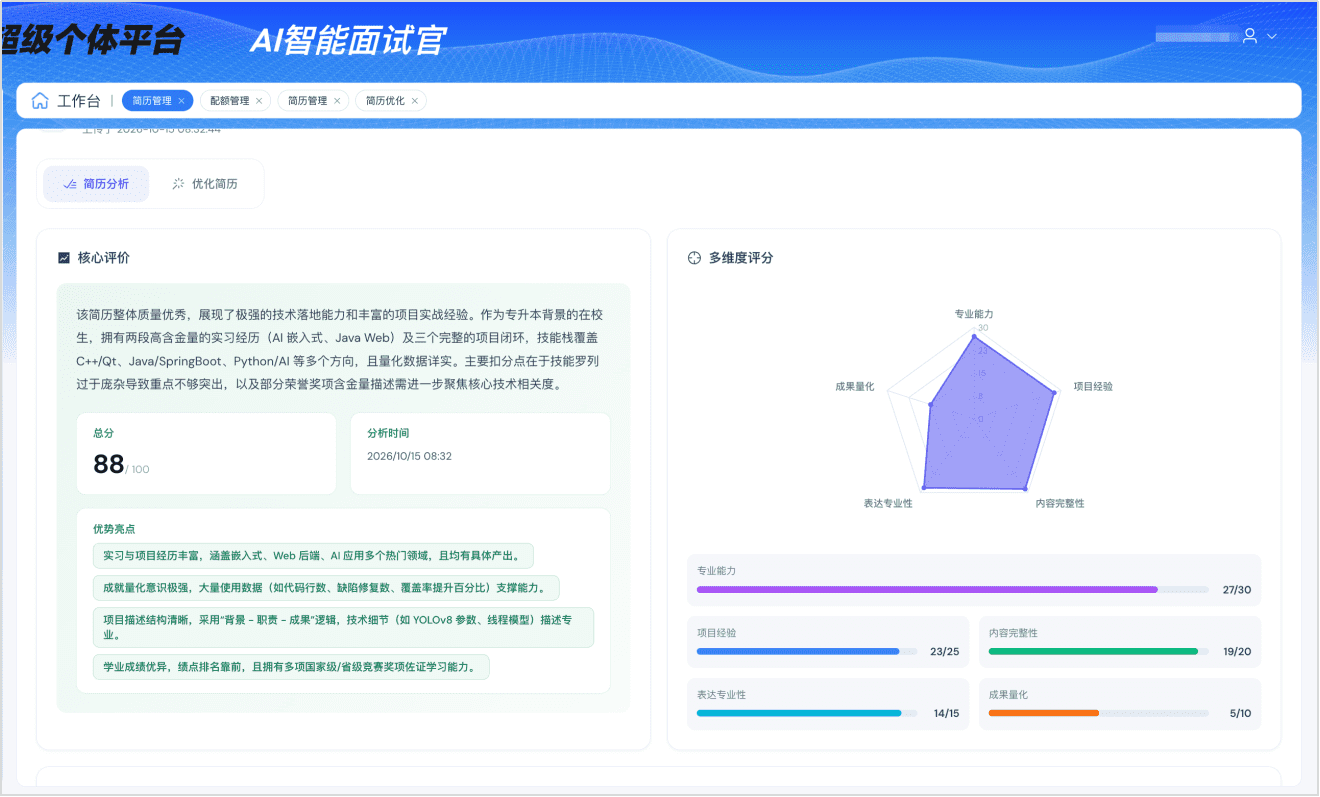1320x797 pixels.
Task: Click the target icon beside 多维度评分
Action: coord(695,258)
